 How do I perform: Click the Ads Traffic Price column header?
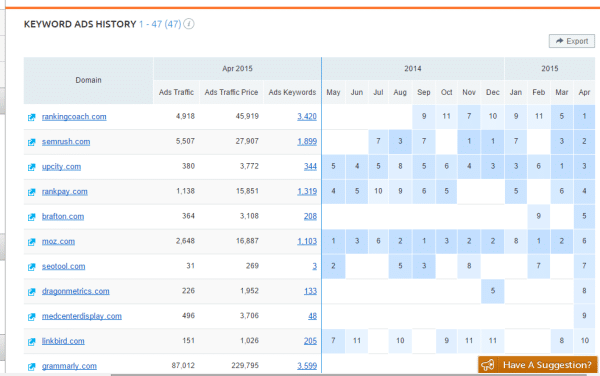click(232, 92)
